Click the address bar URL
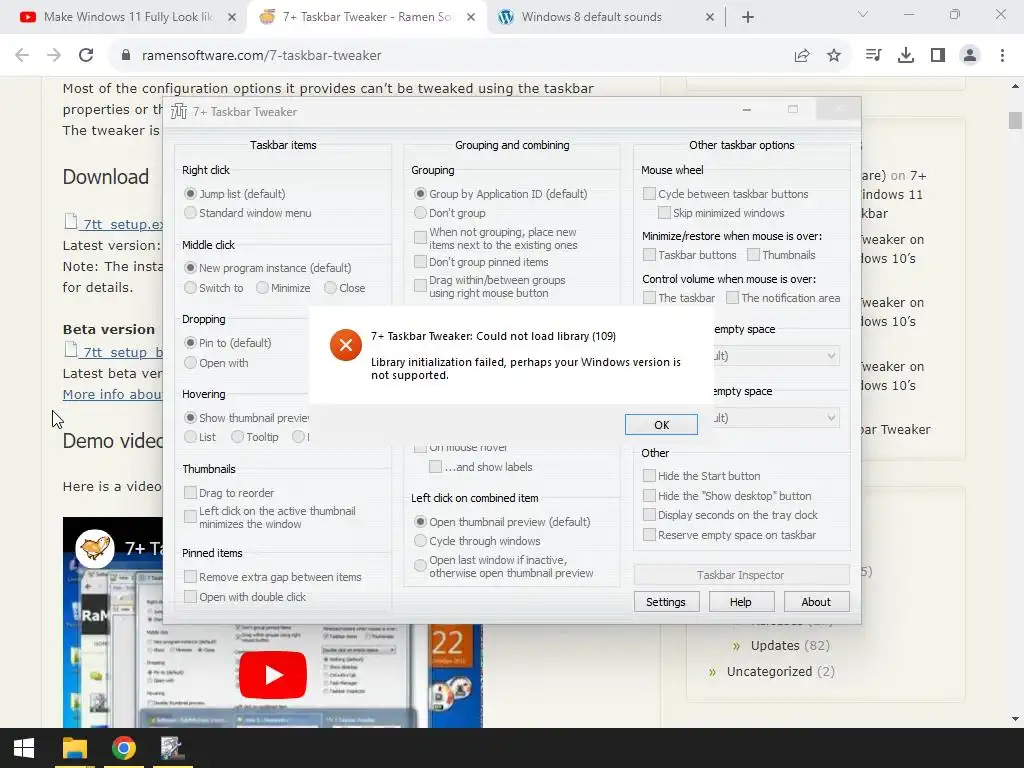This screenshot has width=1024, height=768. (x=261, y=56)
